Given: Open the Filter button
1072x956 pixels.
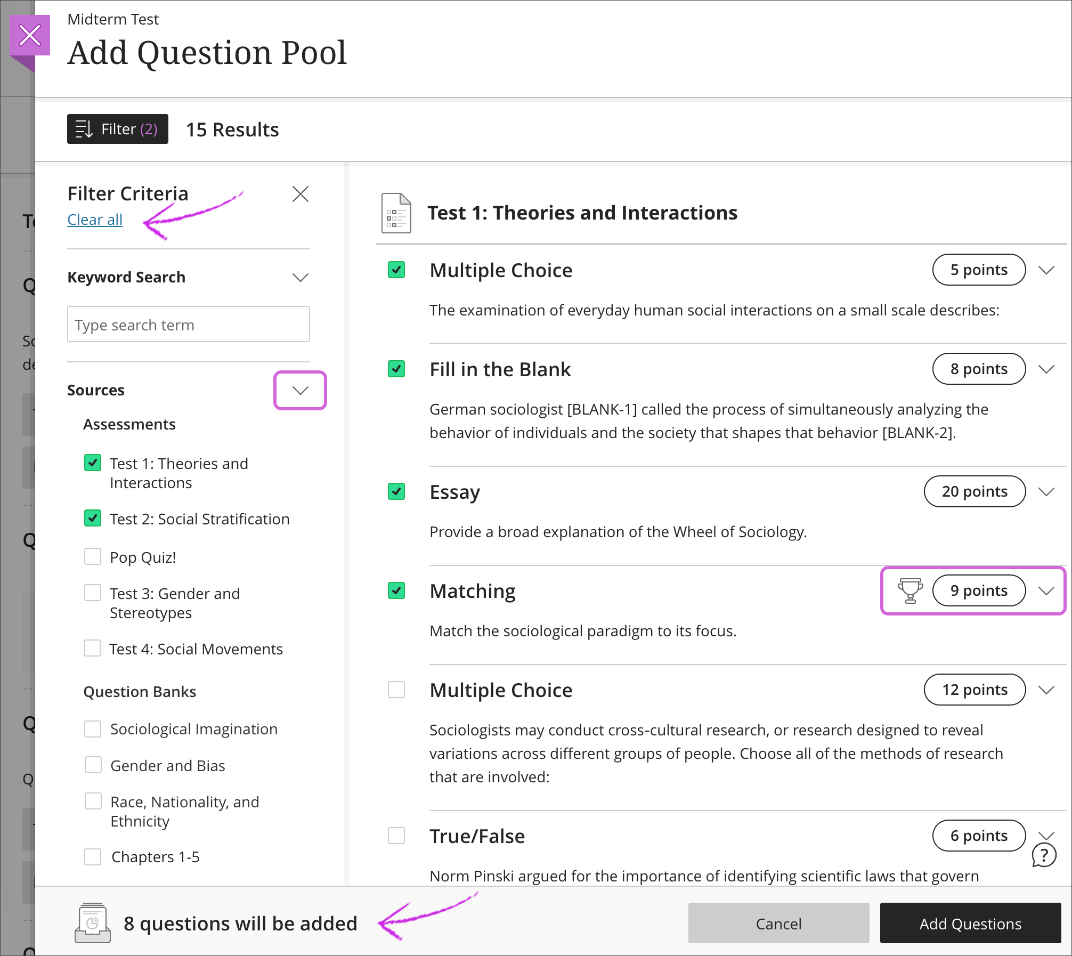Looking at the screenshot, I should tap(117, 129).
